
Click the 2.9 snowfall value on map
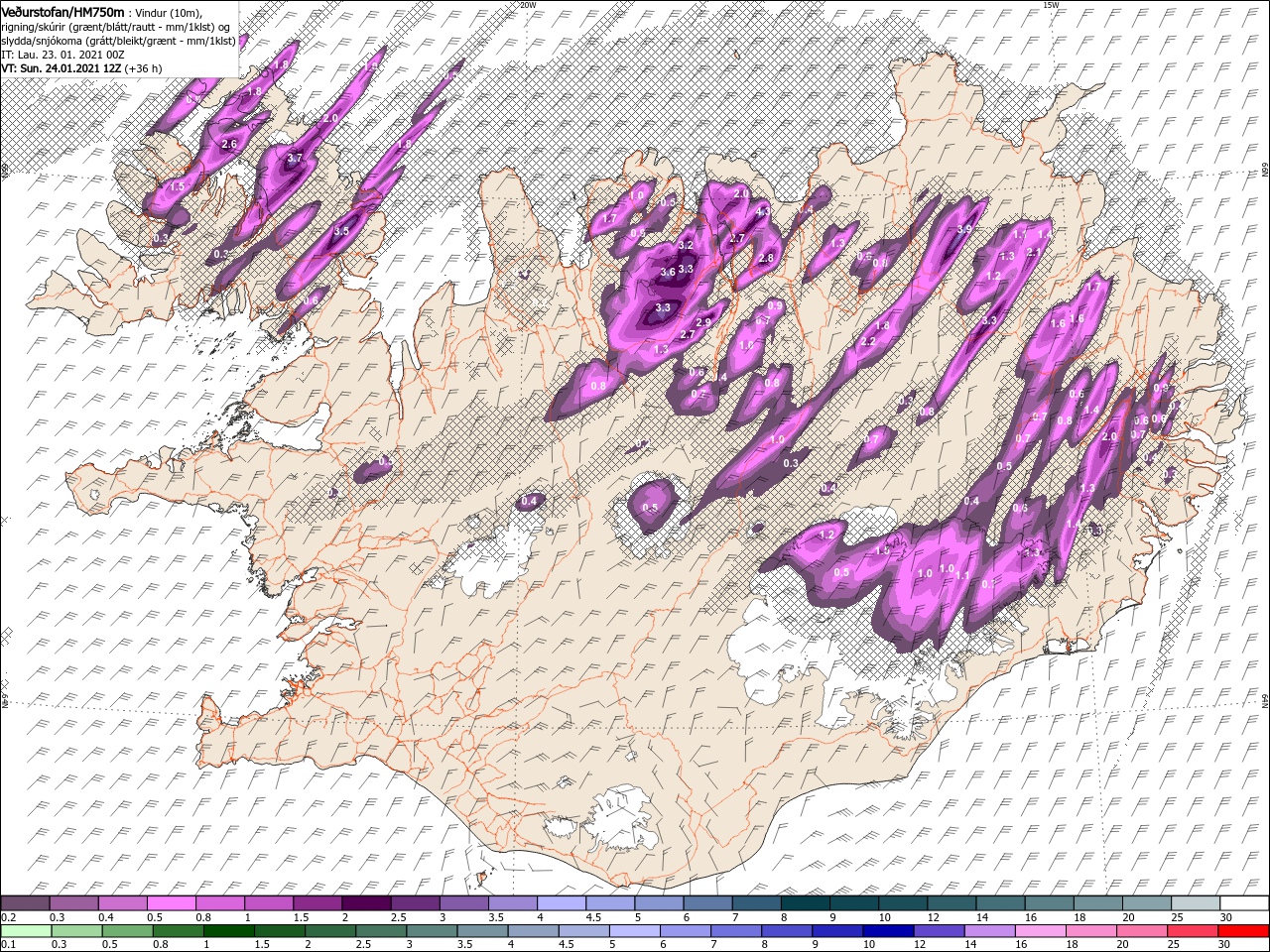pos(704,323)
